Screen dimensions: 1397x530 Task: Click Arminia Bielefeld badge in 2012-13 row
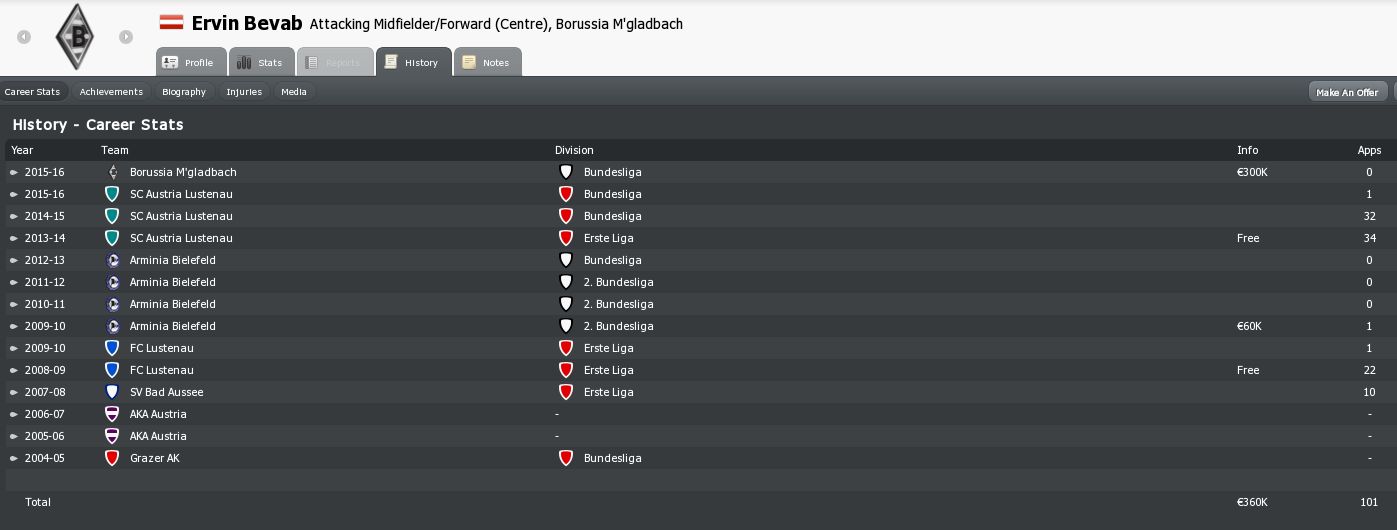coord(112,260)
